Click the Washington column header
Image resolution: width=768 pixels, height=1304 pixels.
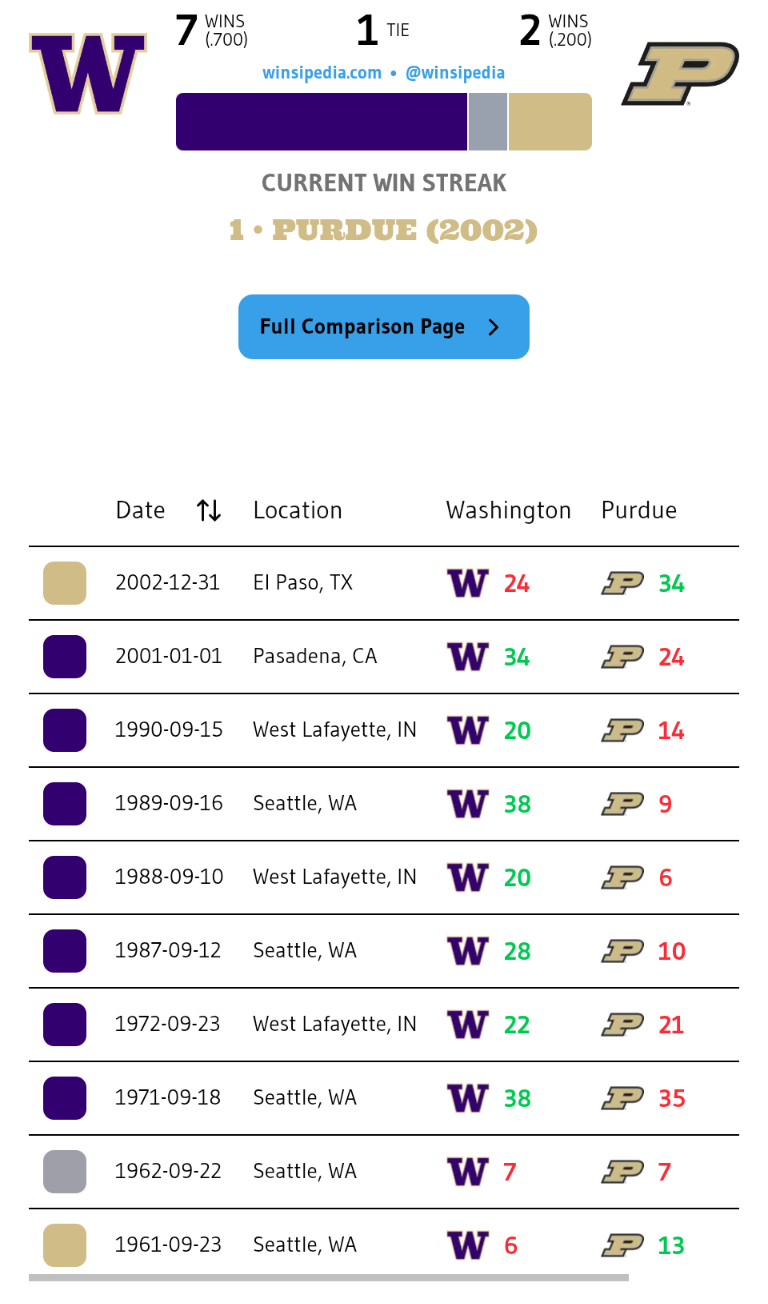pyautogui.click(x=508, y=510)
